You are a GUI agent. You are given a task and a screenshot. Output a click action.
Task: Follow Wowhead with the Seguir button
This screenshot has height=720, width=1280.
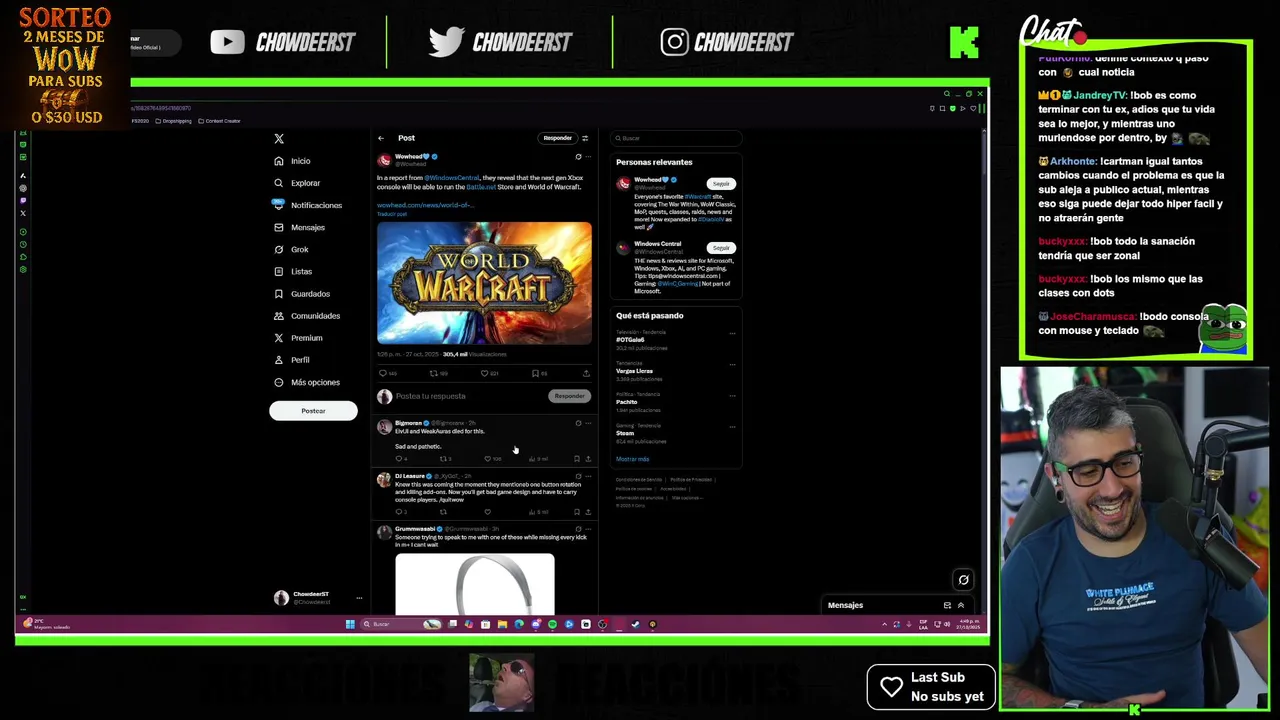tap(721, 184)
